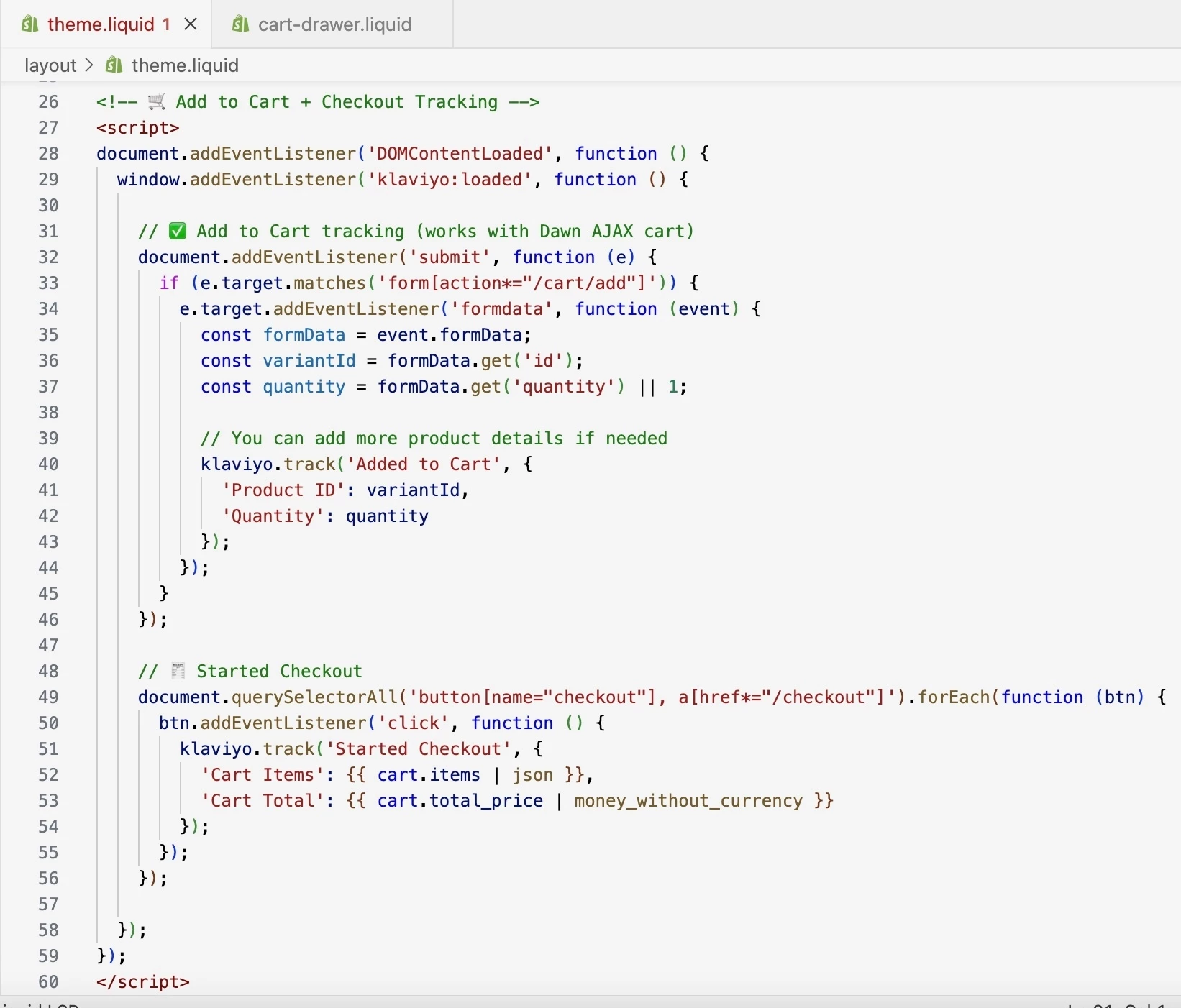Click the money_without_currency filter
Screen dimensions: 1181x1008
pyautogui.click(x=688, y=801)
